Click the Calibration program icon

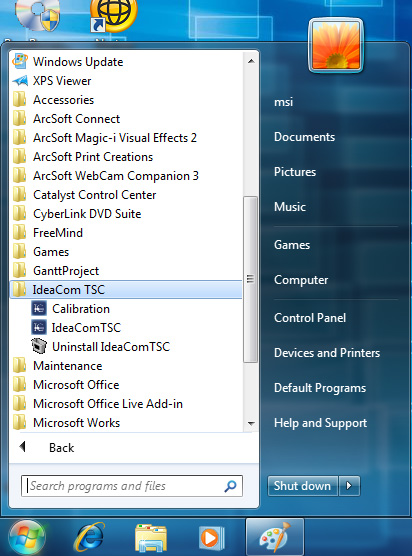[39, 308]
